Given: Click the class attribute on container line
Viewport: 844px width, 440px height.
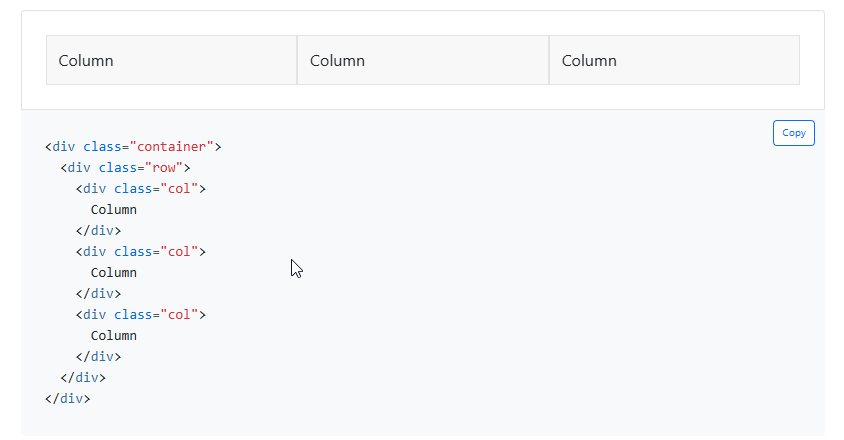Looking at the screenshot, I should [x=102, y=147].
